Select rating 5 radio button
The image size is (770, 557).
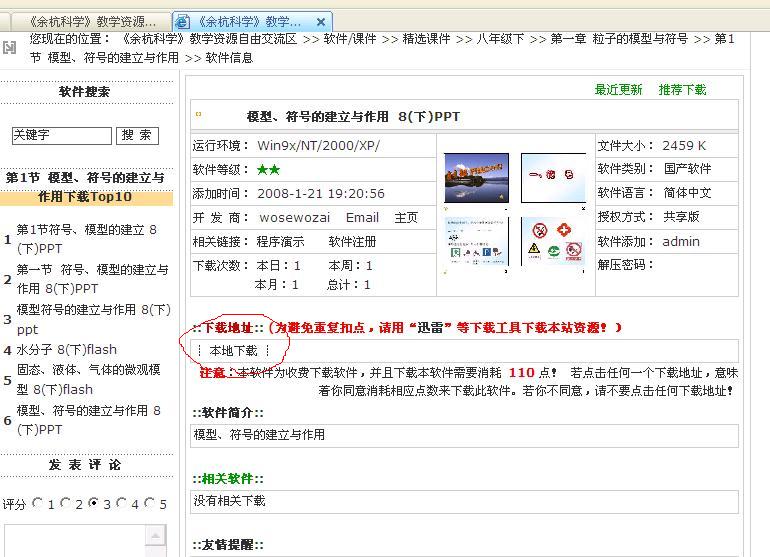[149, 503]
